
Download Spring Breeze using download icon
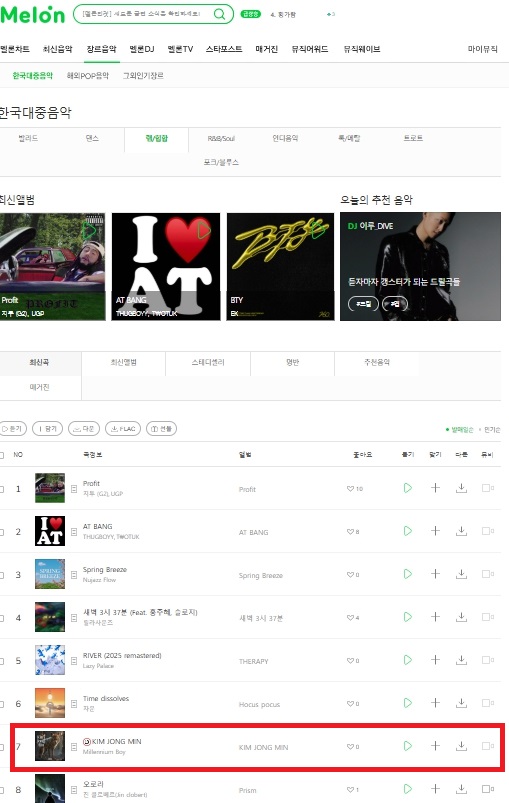pyautogui.click(x=461, y=574)
